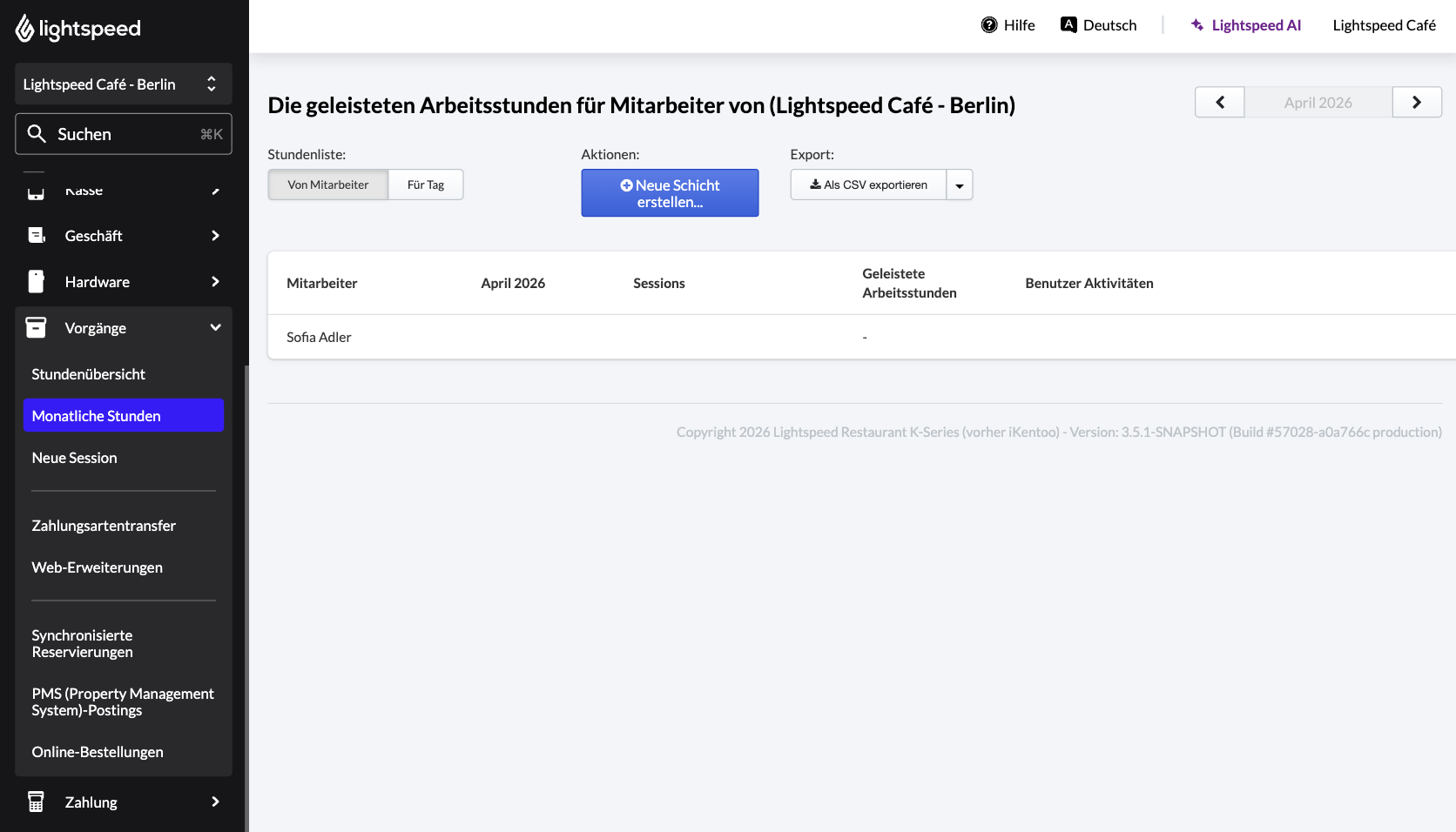The image size is (1456, 832).
Task: Click the Deutsch language icon
Action: pyautogui.click(x=1068, y=24)
